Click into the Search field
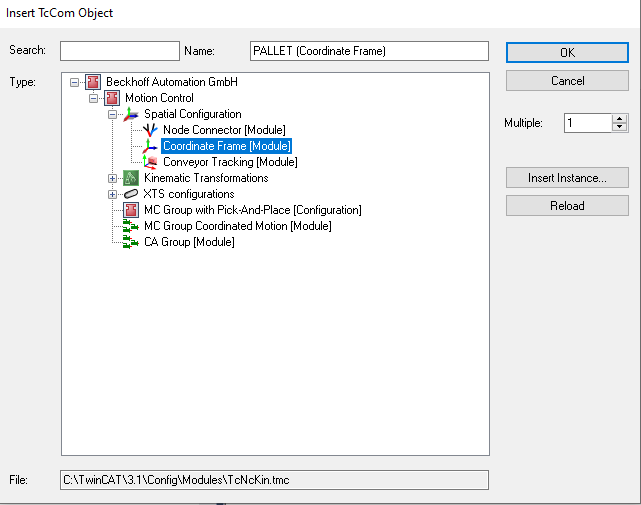The image size is (641, 505). 120,51
